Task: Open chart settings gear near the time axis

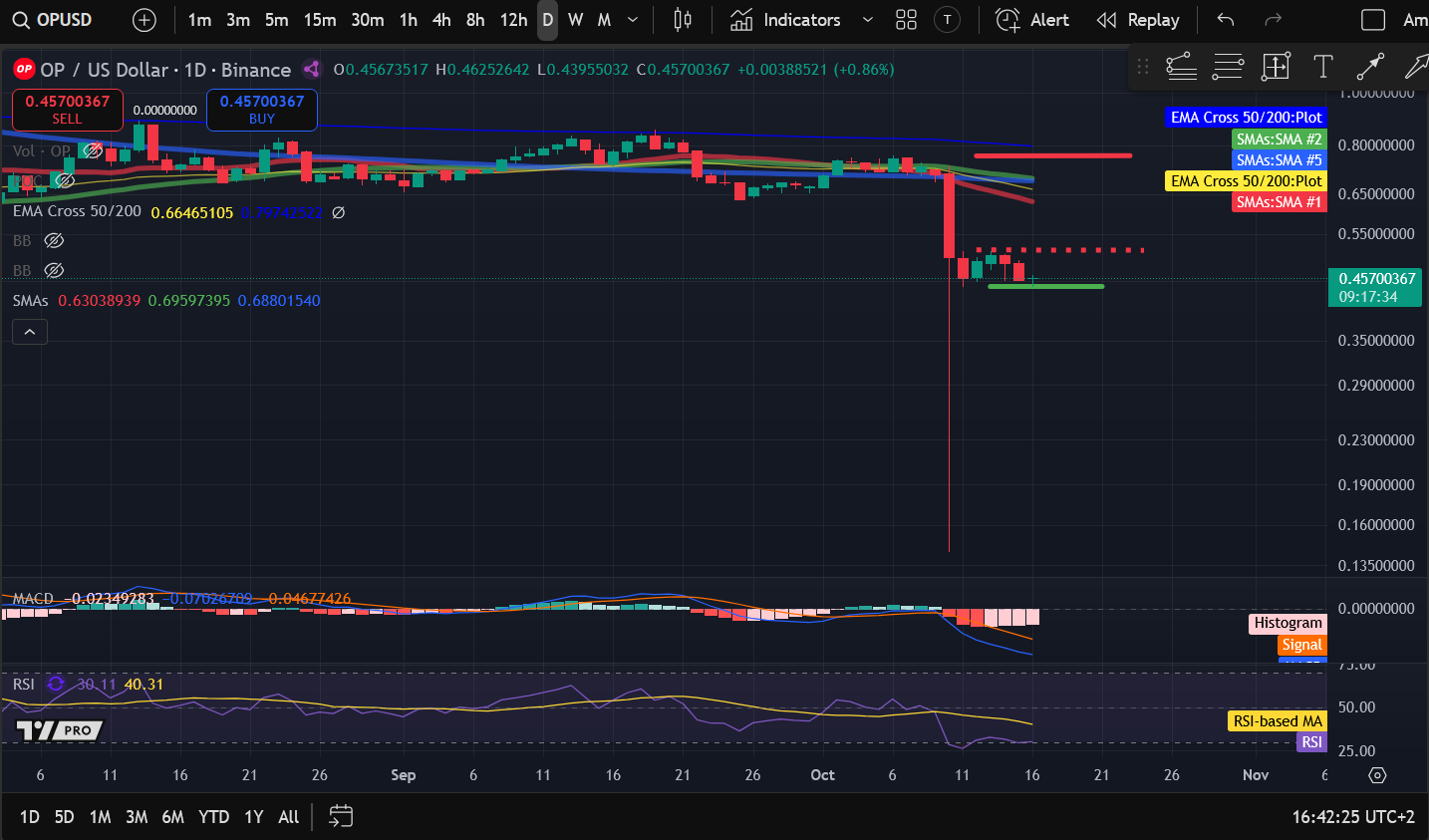Action: 1377,775
